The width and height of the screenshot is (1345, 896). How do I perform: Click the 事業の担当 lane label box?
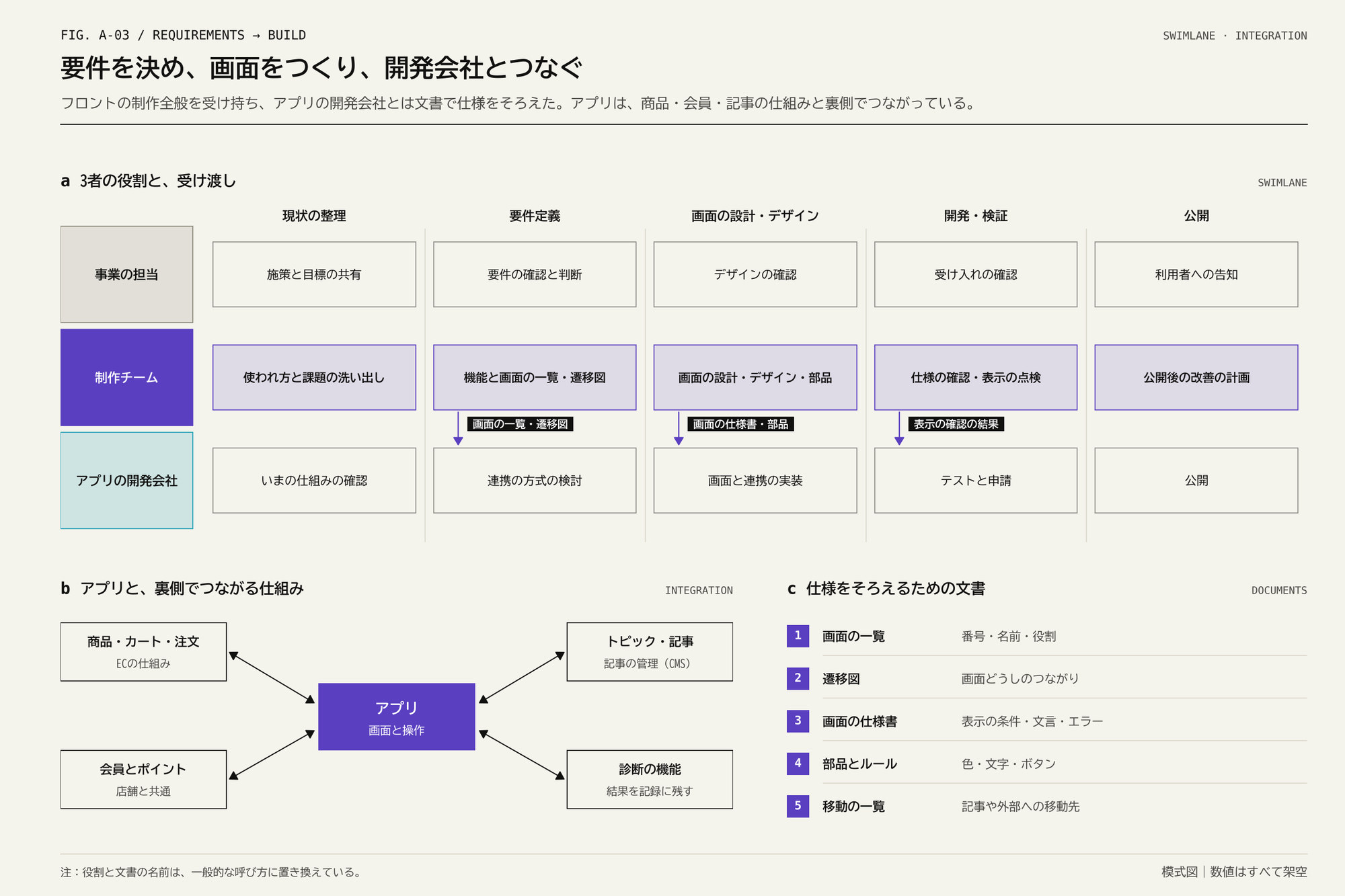[126, 274]
